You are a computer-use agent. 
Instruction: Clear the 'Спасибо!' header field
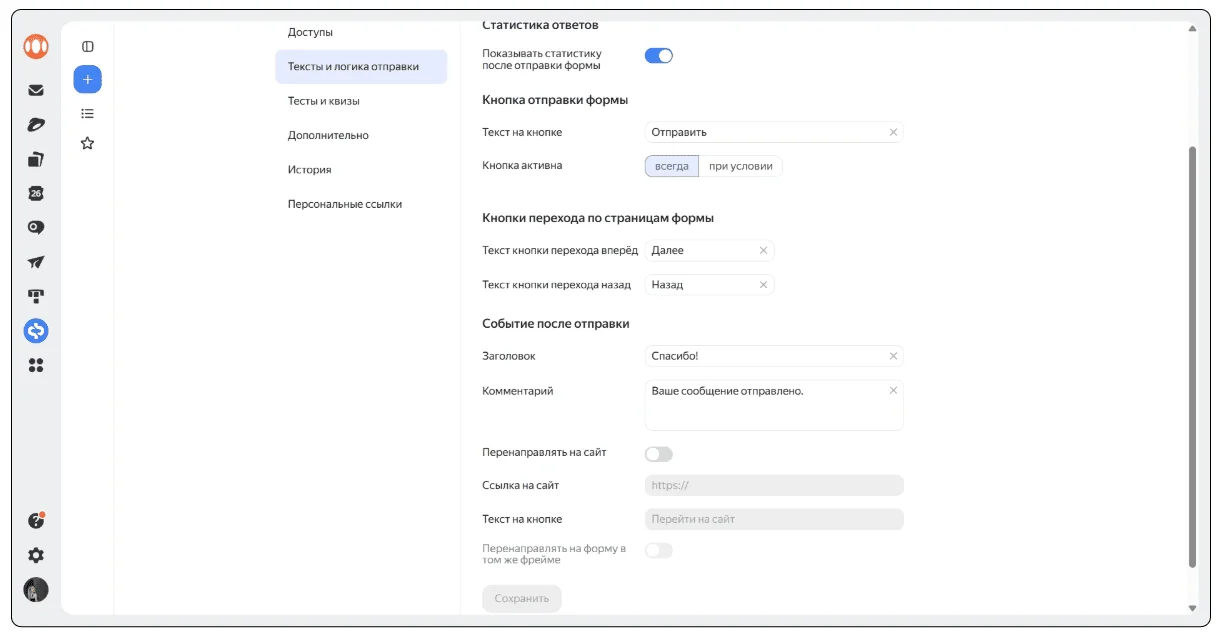tap(893, 356)
